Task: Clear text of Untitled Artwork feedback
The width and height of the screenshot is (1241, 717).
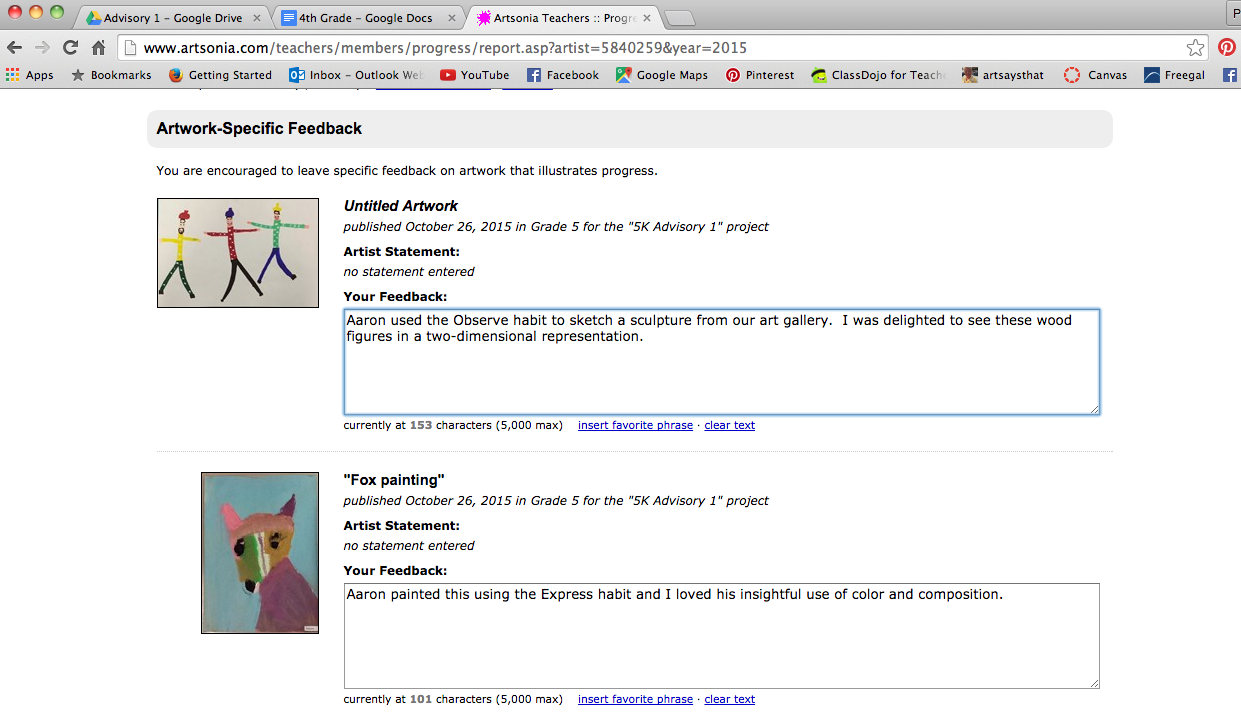Action: (x=729, y=425)
